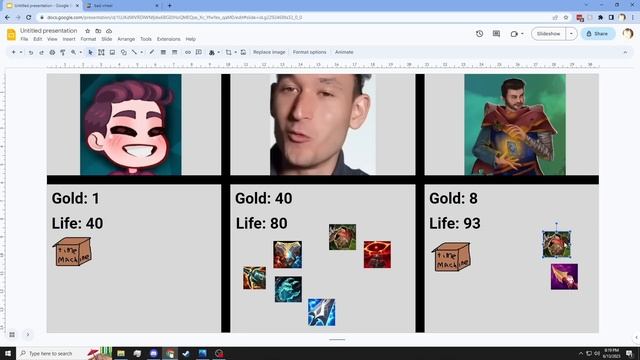The image size is (640, 360).
Task: Open comment history icon
Action: click(x=496, y=34)
